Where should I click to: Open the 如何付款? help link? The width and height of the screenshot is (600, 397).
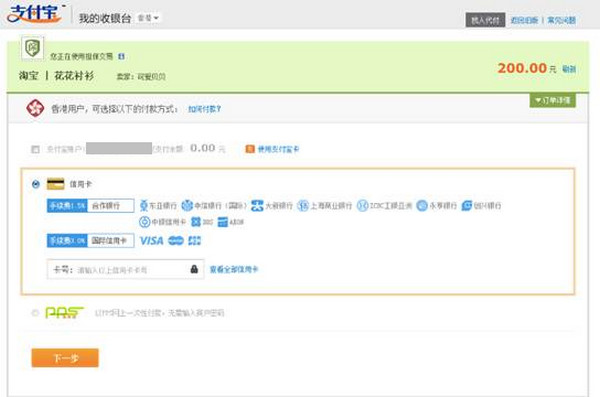click(204, 109)
